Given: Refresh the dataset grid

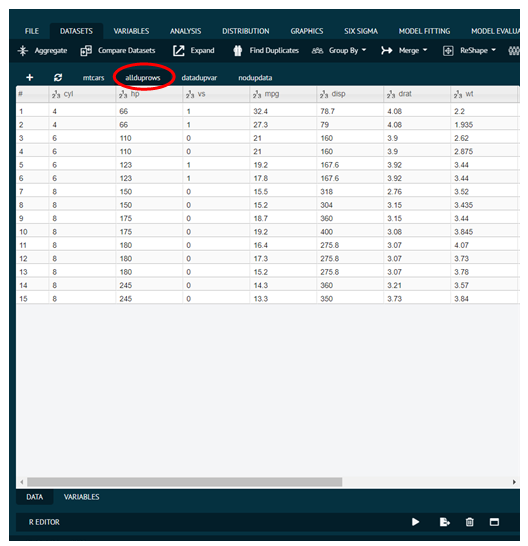Looking at the screenshot, I should 58,78.
